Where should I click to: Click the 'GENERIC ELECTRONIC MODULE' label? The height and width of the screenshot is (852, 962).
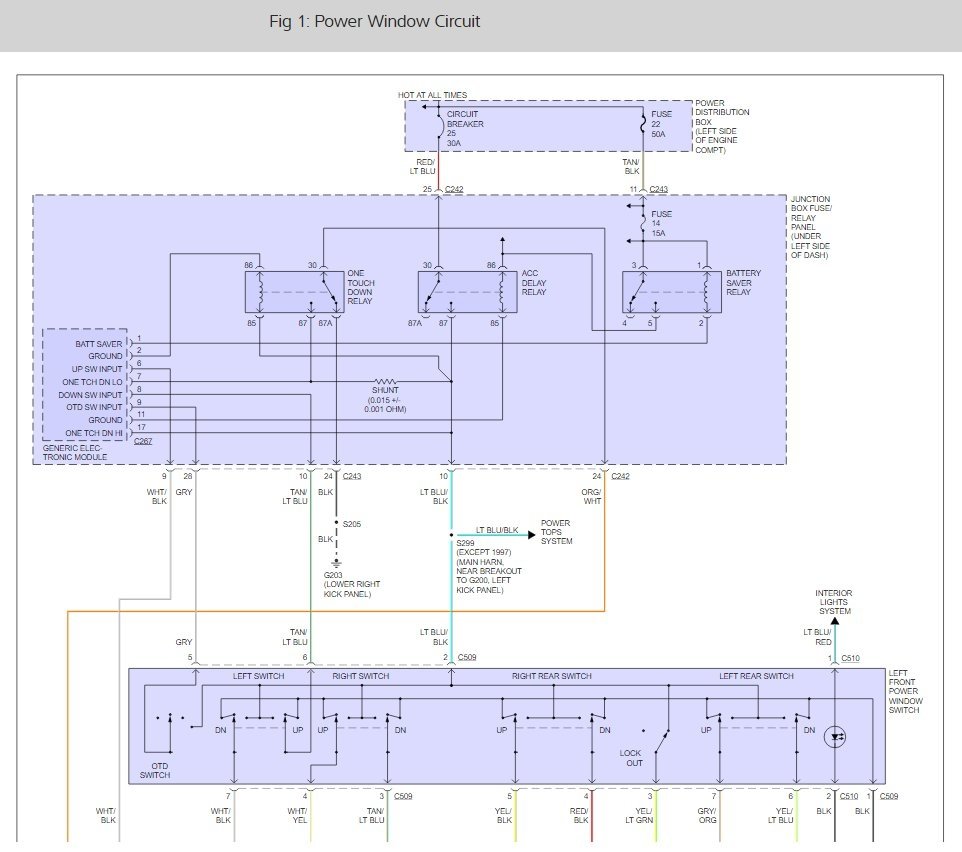coord(75,453)
